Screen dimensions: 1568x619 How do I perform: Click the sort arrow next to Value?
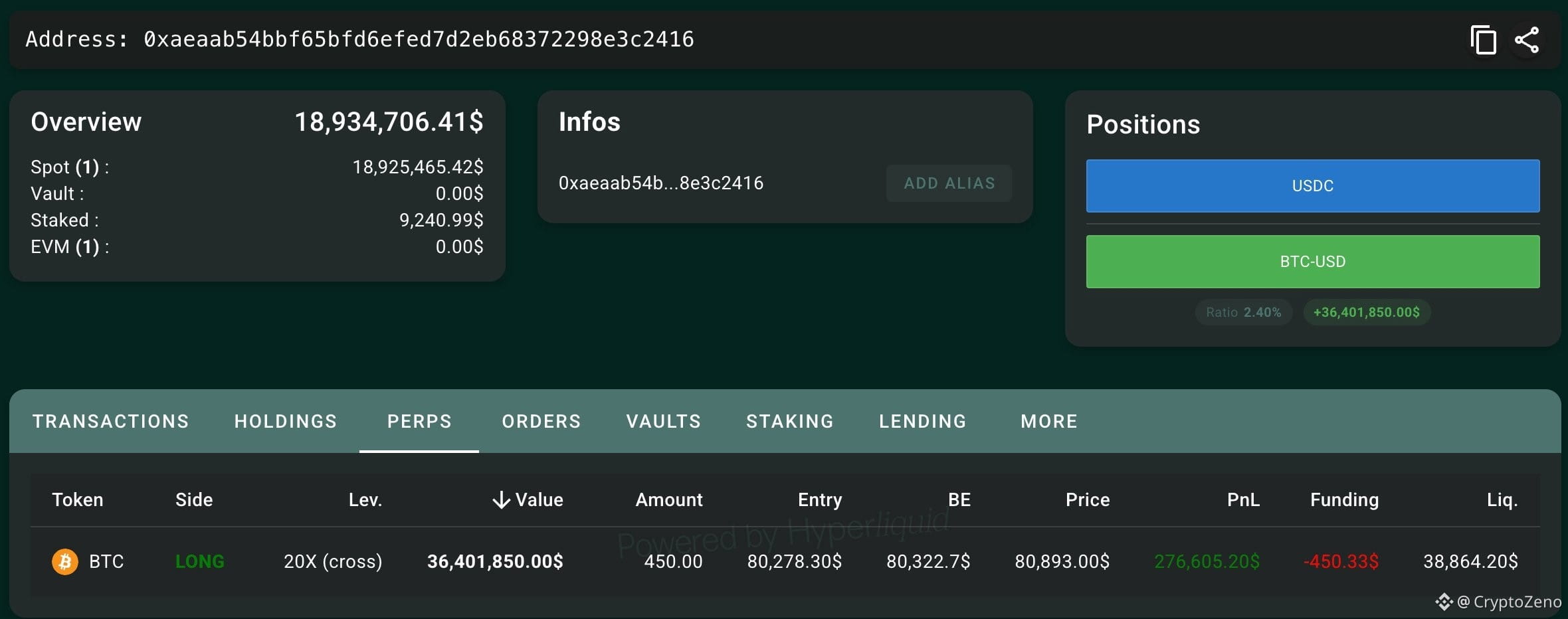(502, 500)
